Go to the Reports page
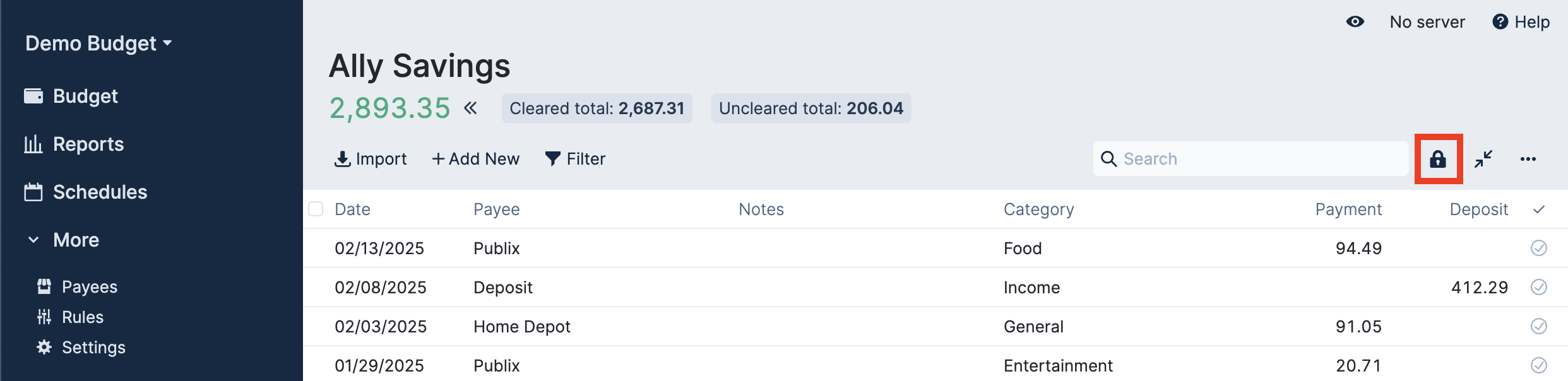This screenshot has height=381, width=1568. click(x=88, y=144)
